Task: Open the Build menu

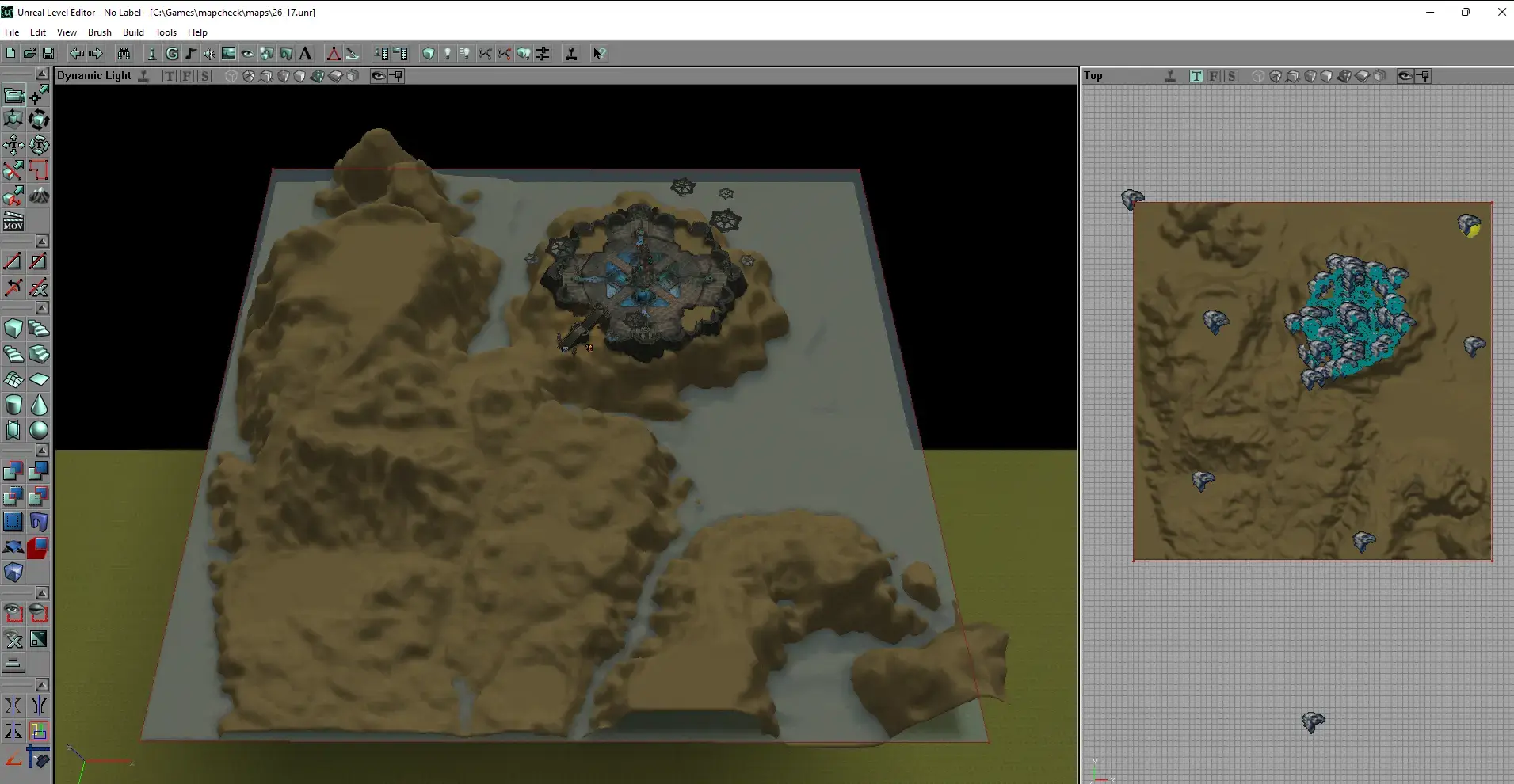Action: [133, 32]
